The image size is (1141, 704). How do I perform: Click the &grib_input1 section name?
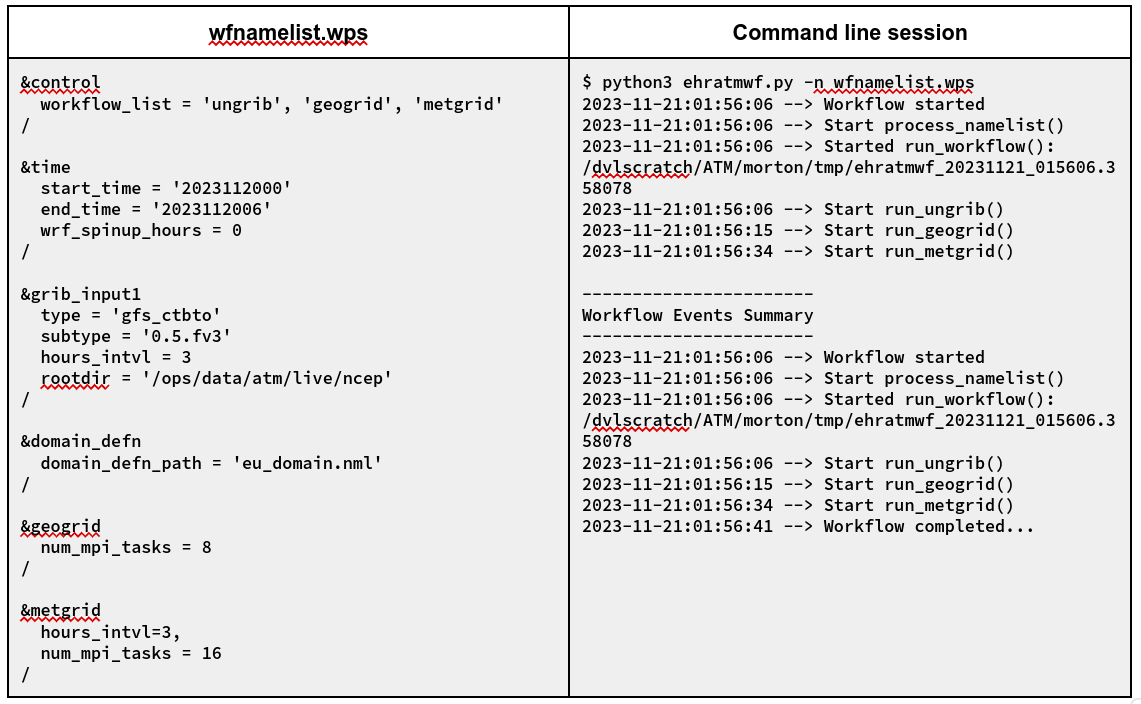tap(81, 293)
